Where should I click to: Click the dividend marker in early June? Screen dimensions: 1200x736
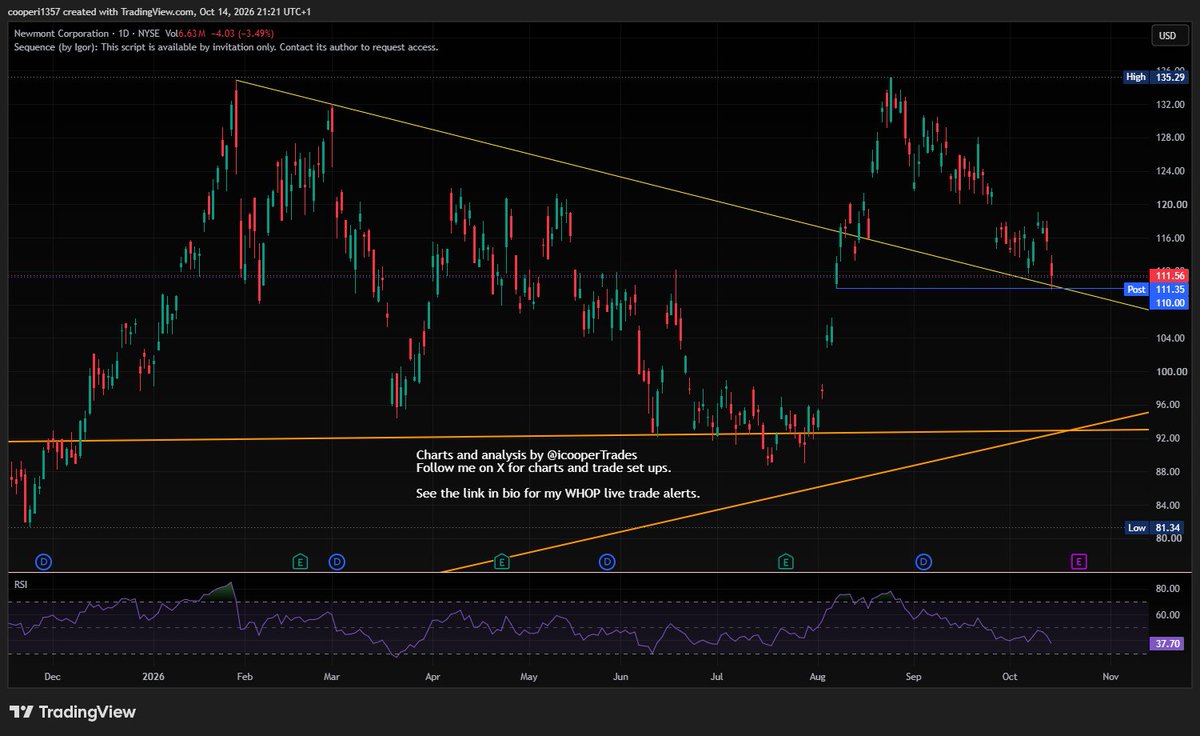(x=607, y=562)
